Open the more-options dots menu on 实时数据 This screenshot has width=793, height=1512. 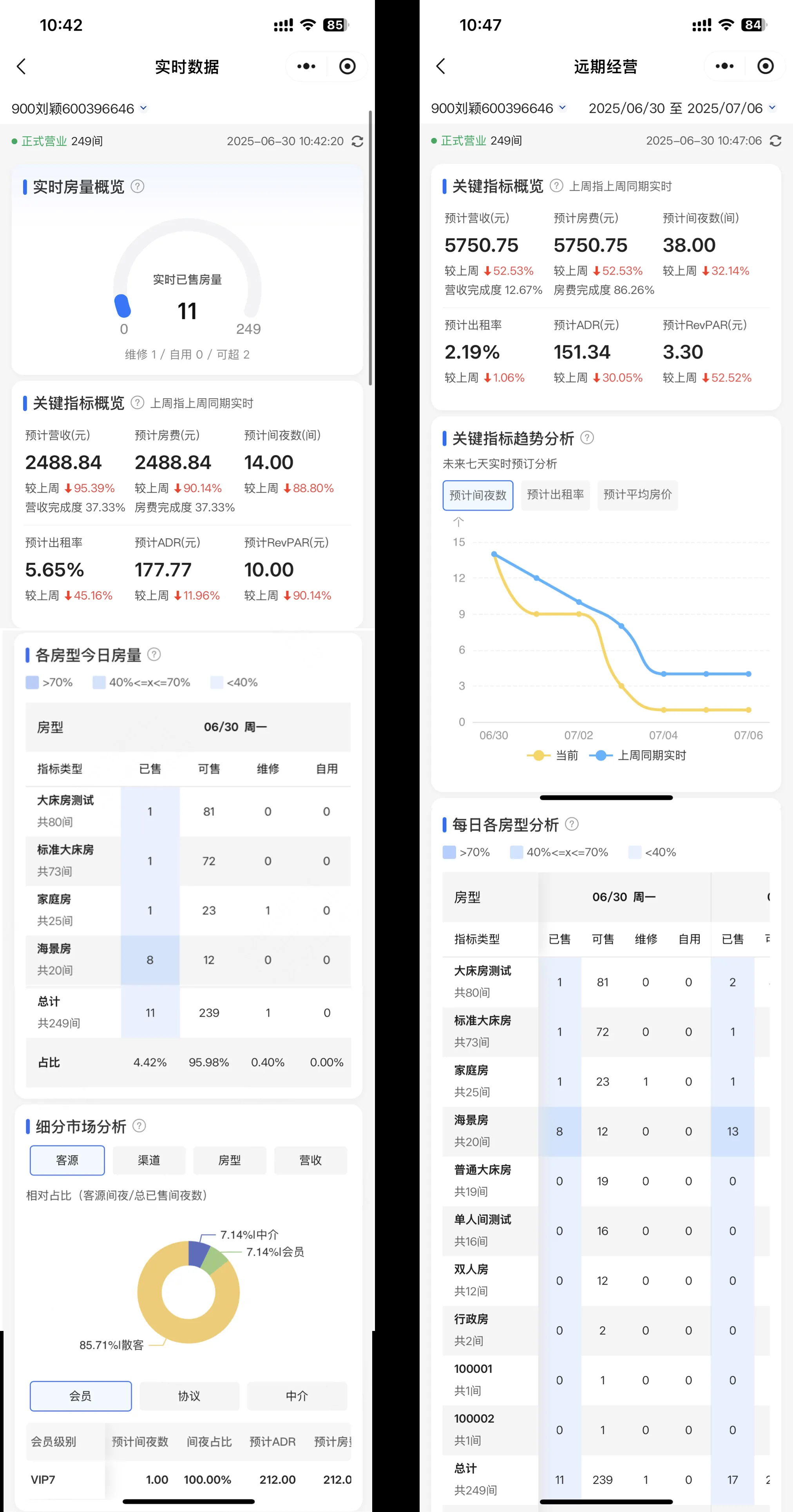click(x=306, y=66)
